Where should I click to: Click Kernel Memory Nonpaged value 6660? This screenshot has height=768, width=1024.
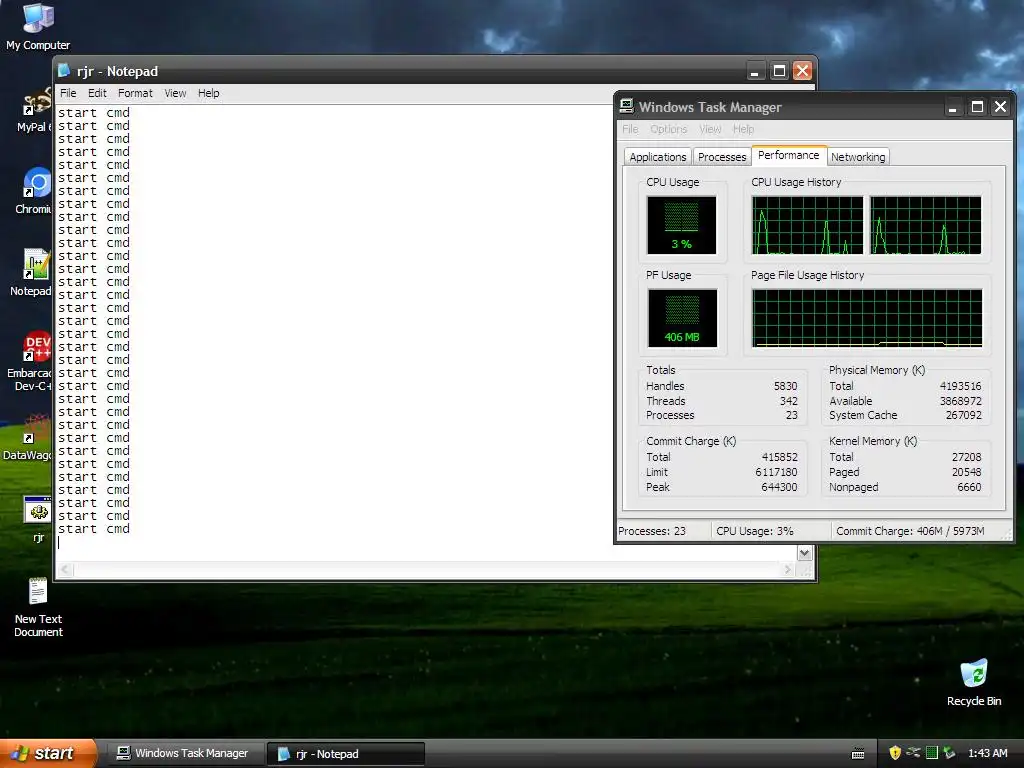(968, 487)
